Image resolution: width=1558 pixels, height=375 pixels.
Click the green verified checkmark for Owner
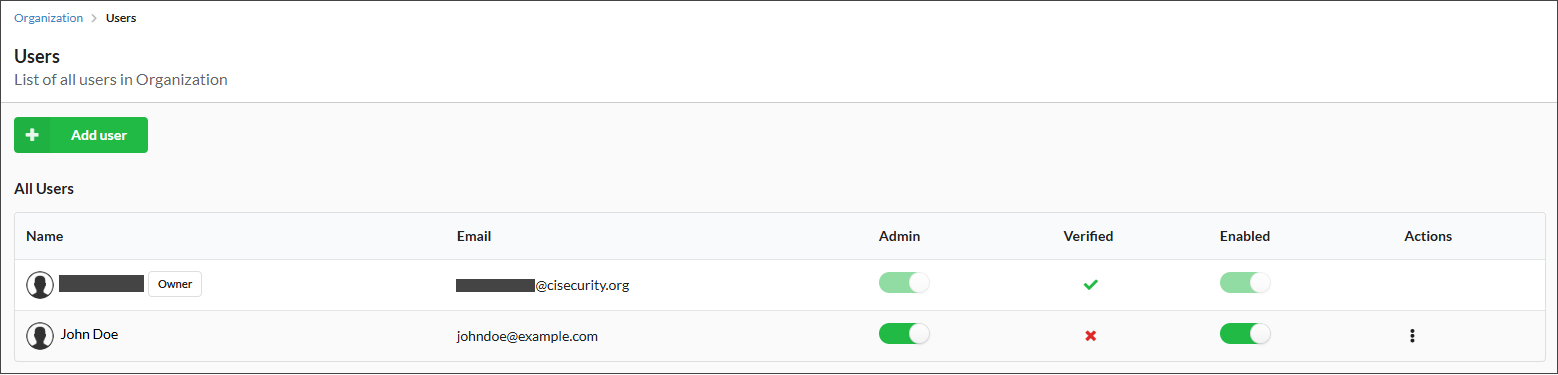point(1090,285)
